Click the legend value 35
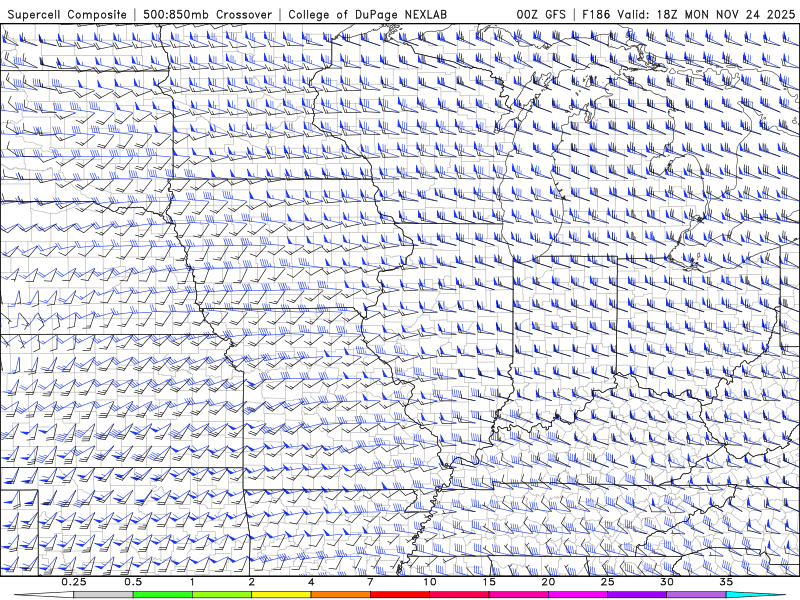Viewport: 800px width, 600px height. (x=727, y=582)
